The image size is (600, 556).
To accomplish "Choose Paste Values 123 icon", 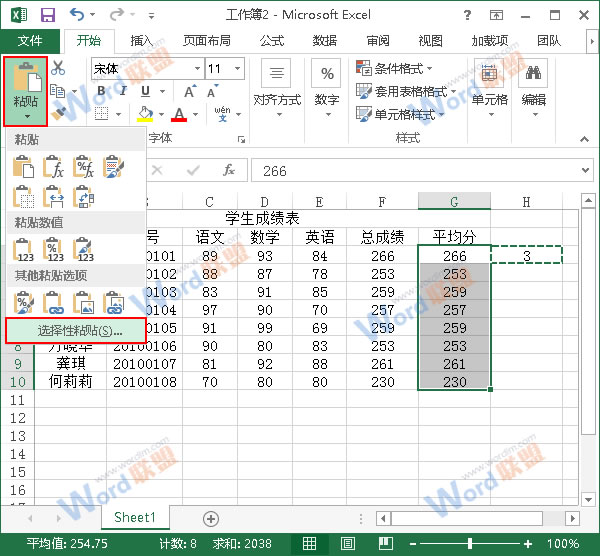I will click(23, 249).
